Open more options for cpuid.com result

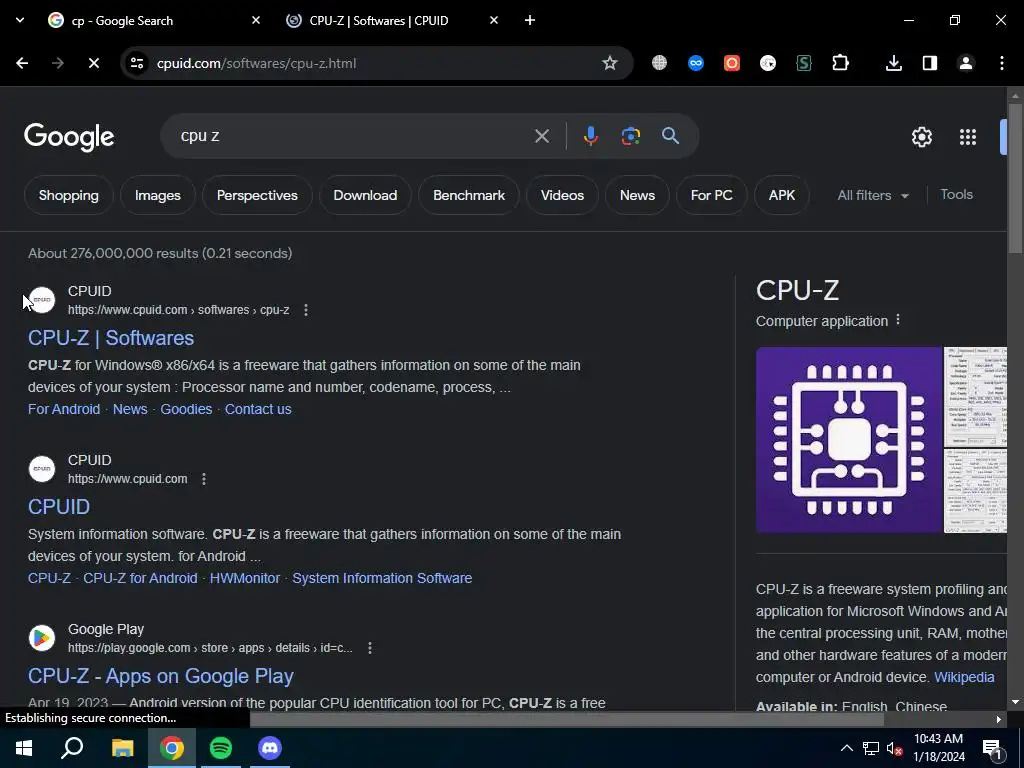(204, 479)
